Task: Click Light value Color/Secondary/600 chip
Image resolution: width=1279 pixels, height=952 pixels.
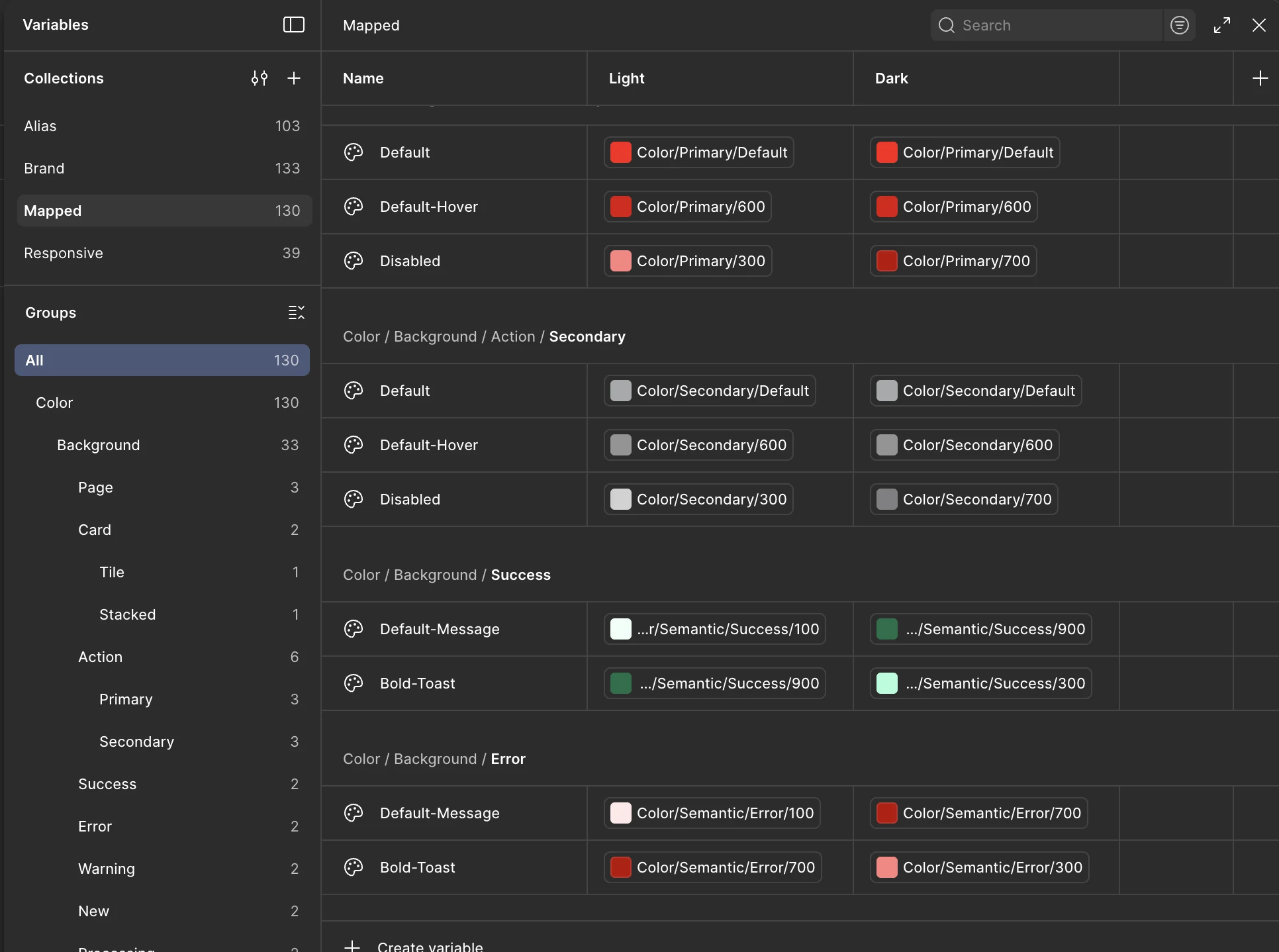Action: pyautogui.click(x=698, y=445)
